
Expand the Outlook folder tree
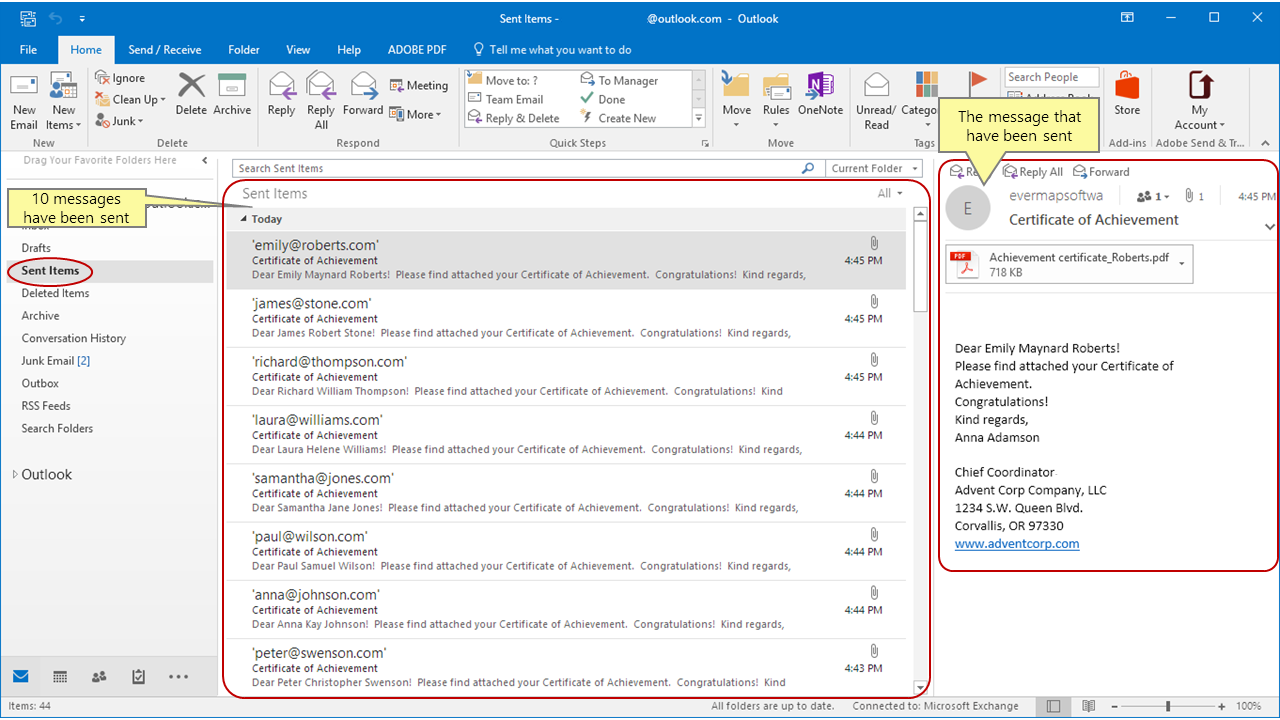(17, 473)
